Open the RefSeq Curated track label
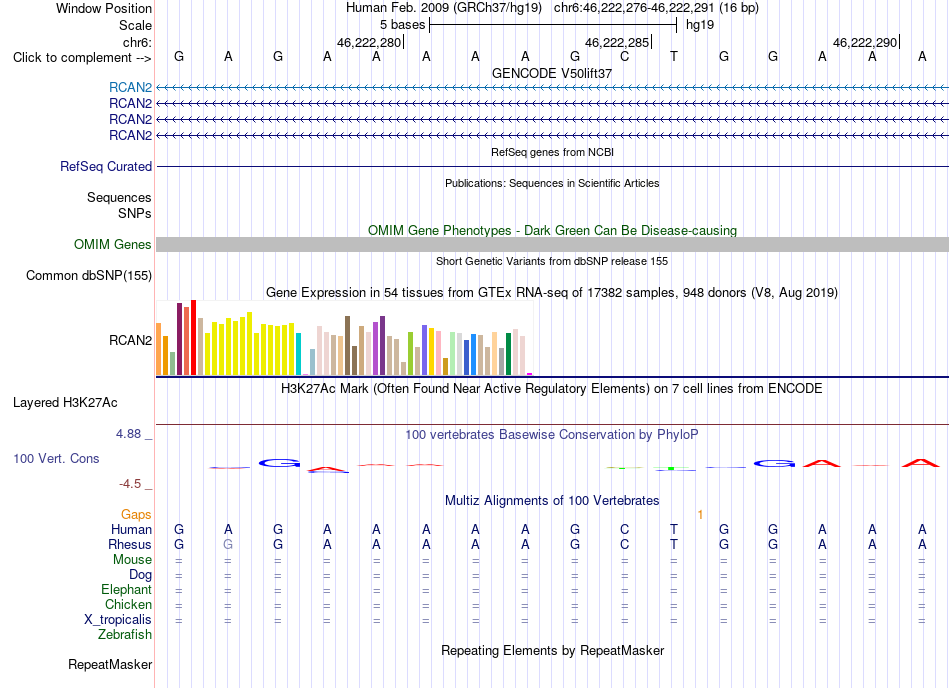Viewport: 950px width, 688px height. pos(106,166)
